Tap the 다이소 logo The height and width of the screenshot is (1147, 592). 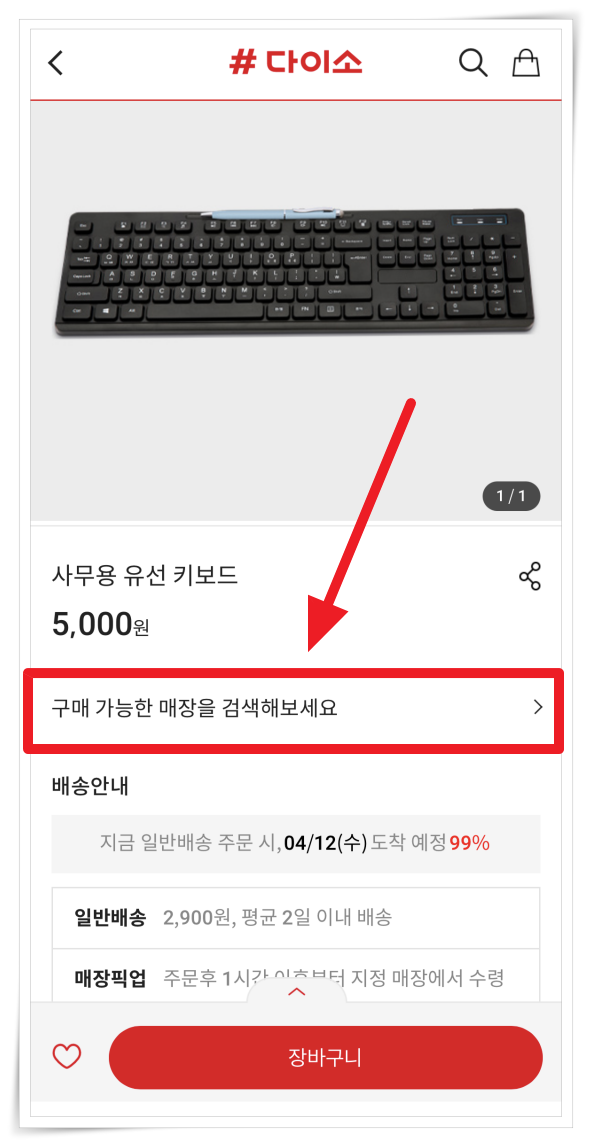(x=296, y=63)
